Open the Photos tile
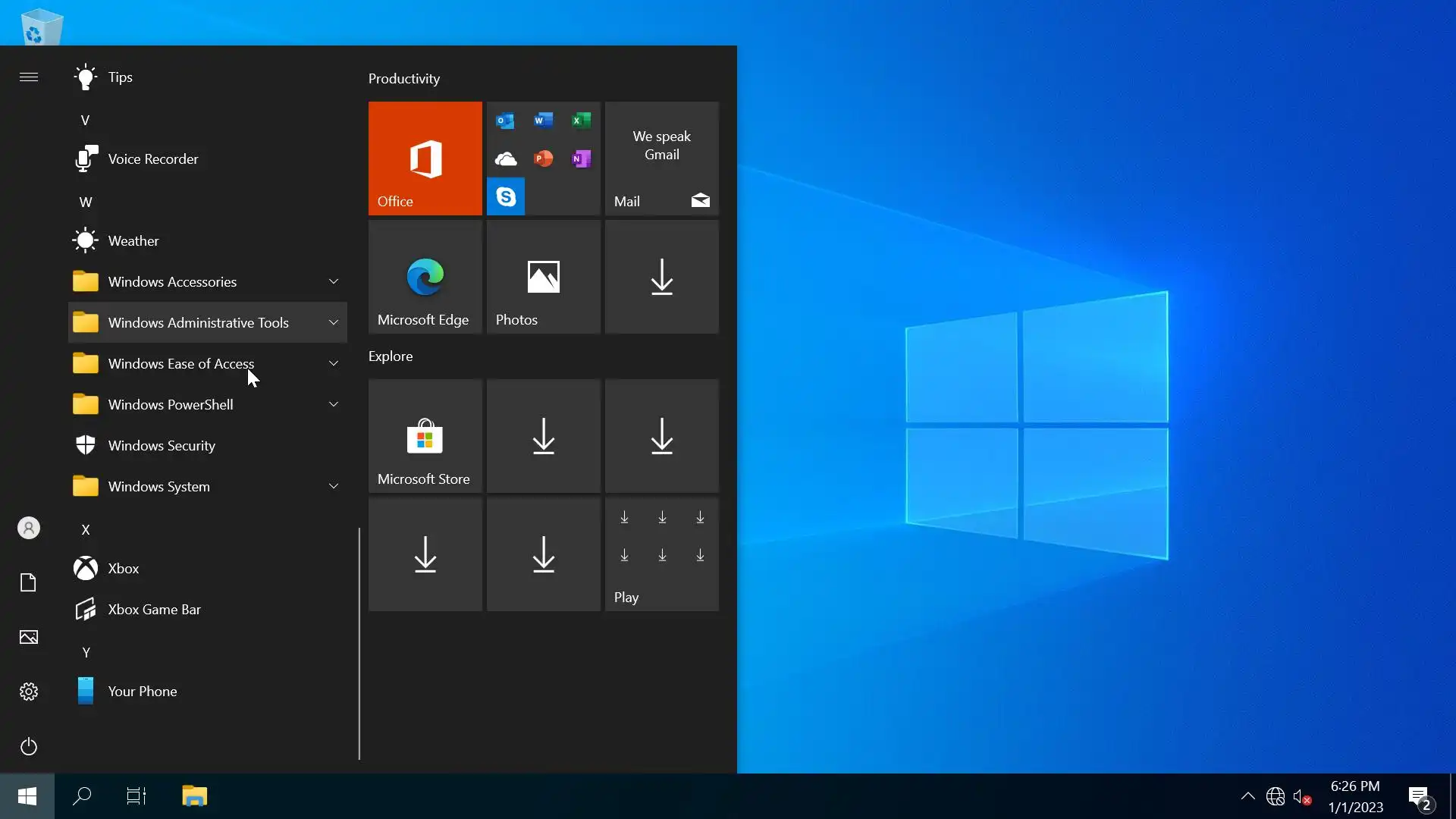 tap(543, 277)
